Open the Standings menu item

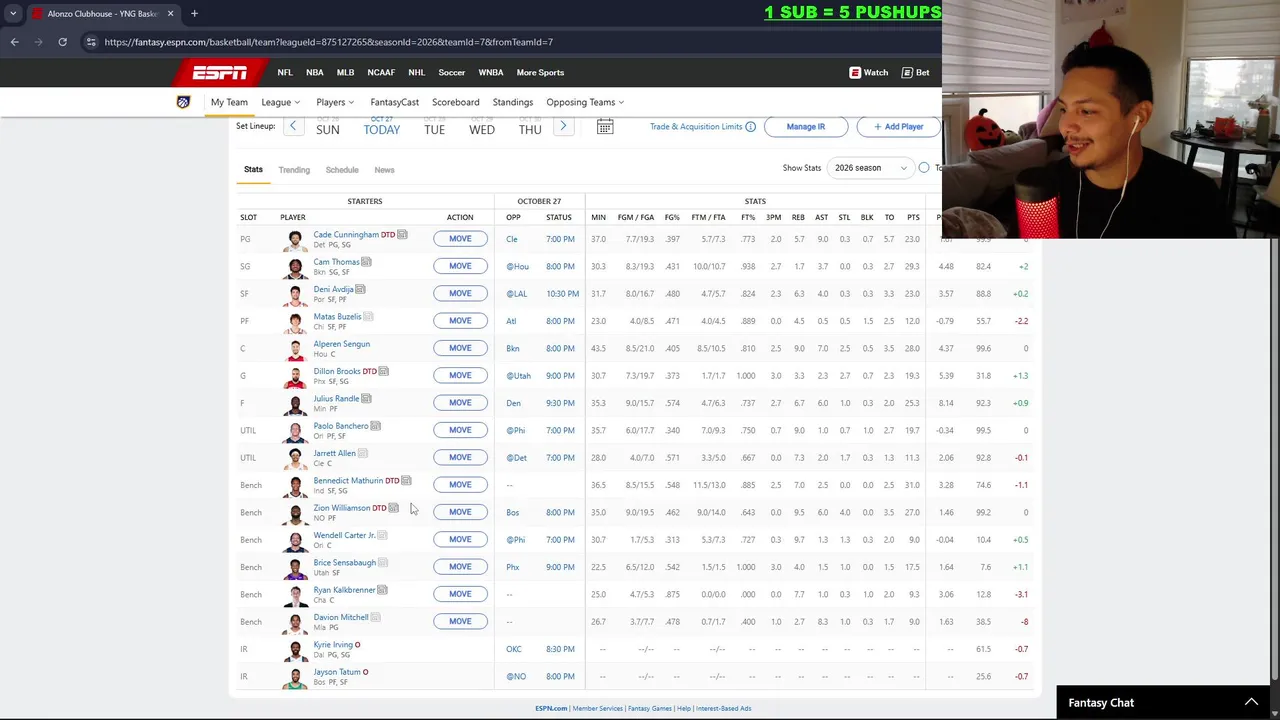tap(512, 102)
